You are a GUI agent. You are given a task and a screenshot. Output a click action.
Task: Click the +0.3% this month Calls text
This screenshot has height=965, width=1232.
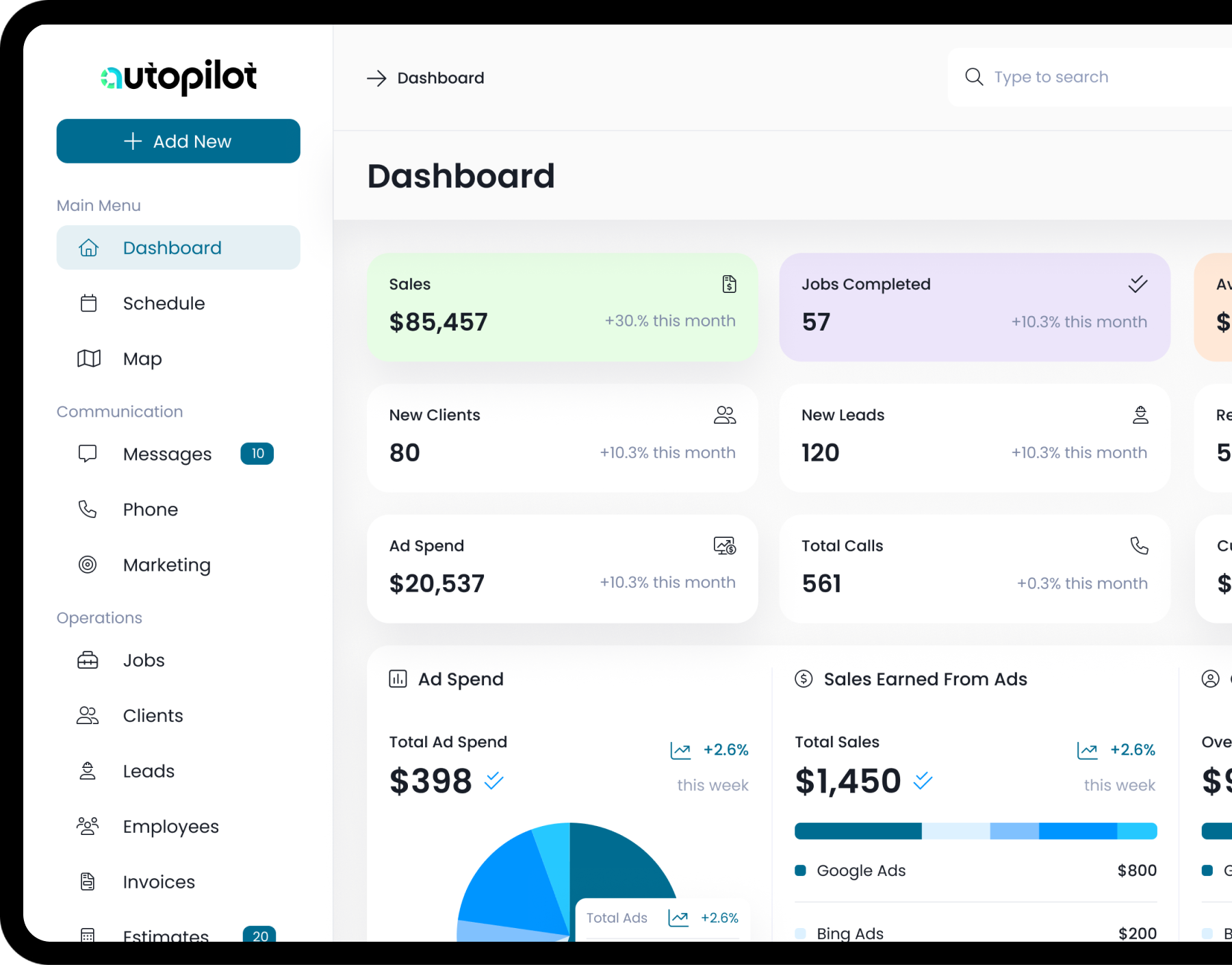point(1082,583)
